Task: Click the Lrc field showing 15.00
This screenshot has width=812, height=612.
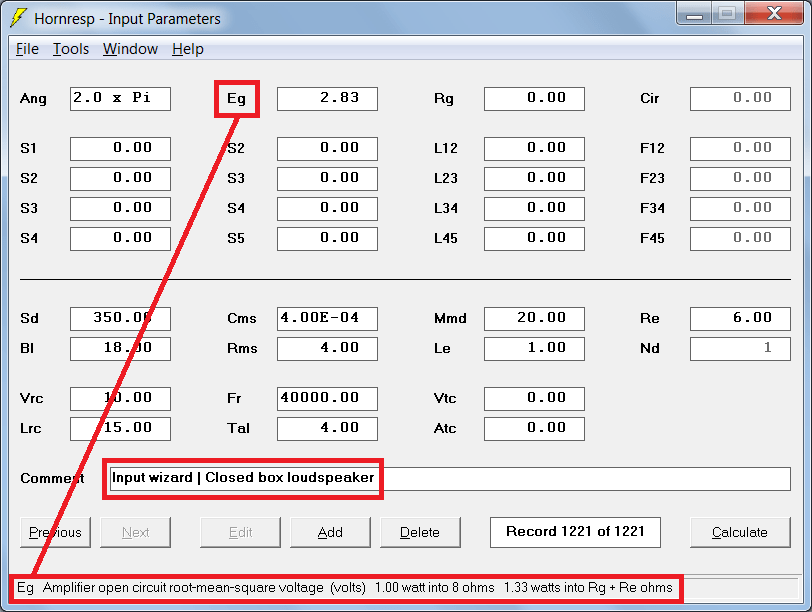Action: [120, 429]
